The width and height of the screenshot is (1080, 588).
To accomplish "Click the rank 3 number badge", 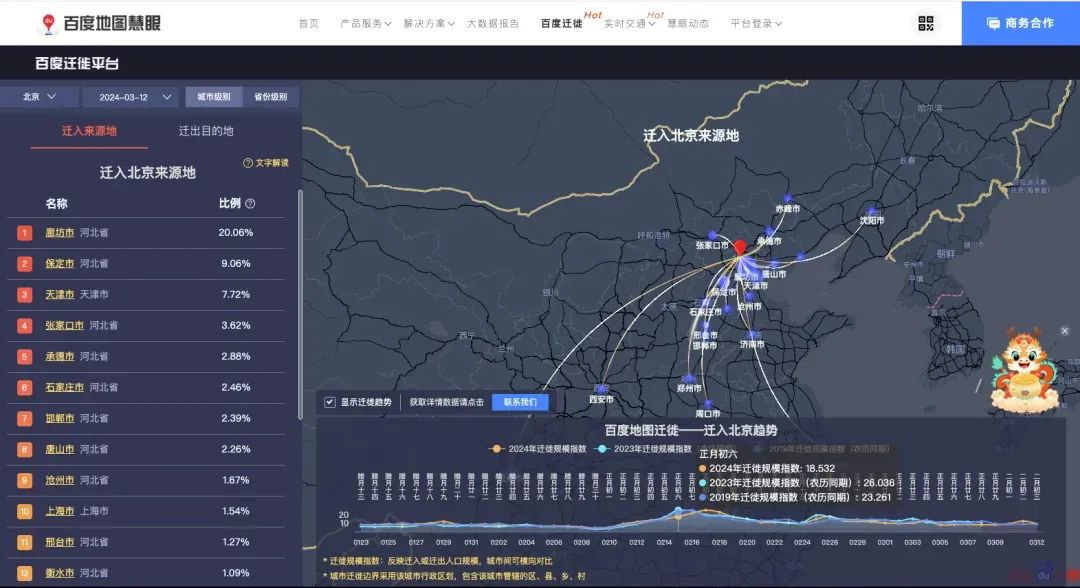I will 25,295.
